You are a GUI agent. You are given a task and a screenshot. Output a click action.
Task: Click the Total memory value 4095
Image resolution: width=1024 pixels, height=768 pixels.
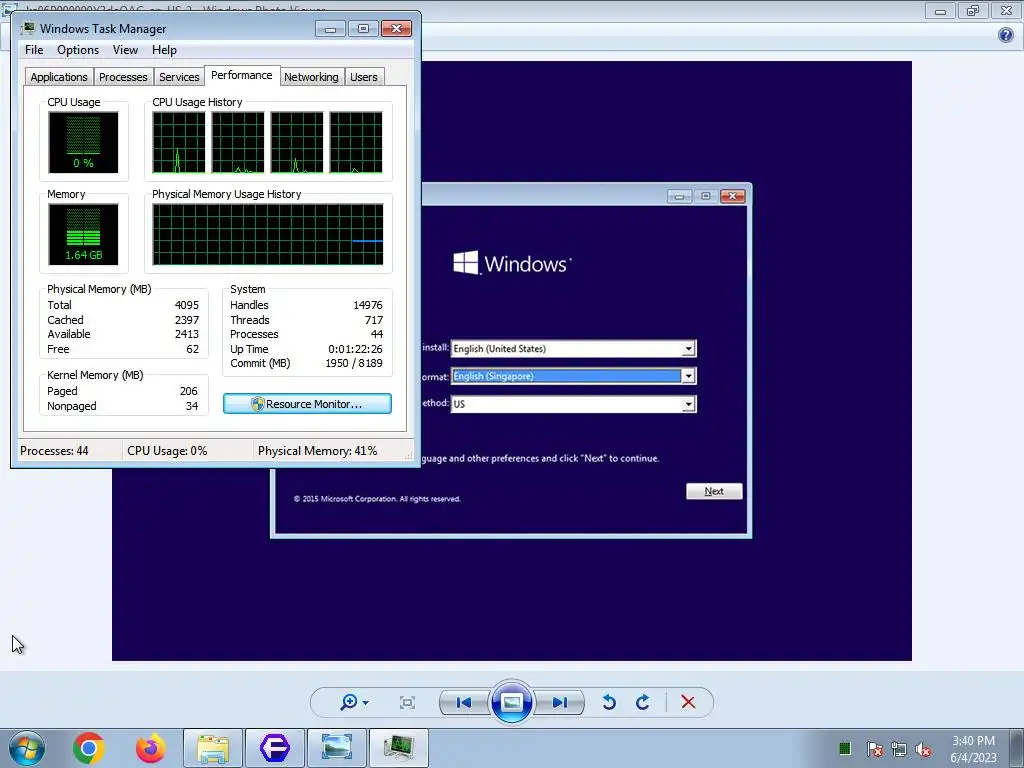pos(187,305)
